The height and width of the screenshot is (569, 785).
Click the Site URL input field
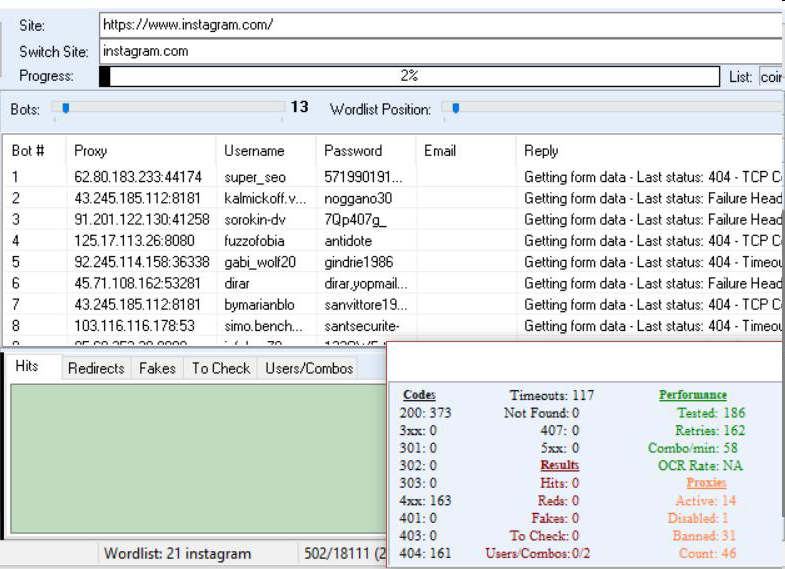pyautogui.click(x=442, y=25)
